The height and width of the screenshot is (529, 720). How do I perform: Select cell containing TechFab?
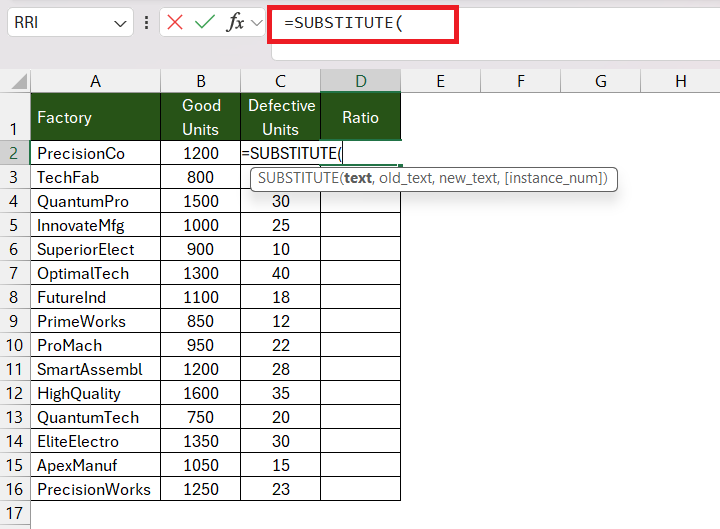pos(96,177)
